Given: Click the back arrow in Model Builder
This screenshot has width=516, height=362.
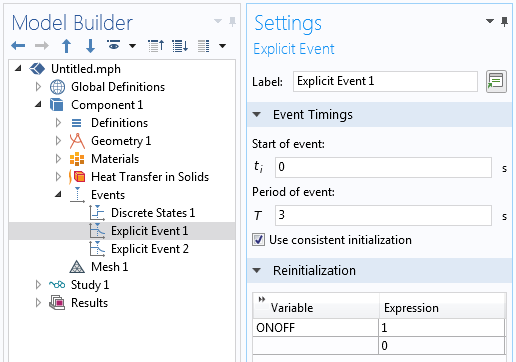Looking at the screenshot, I should point(18,45).
